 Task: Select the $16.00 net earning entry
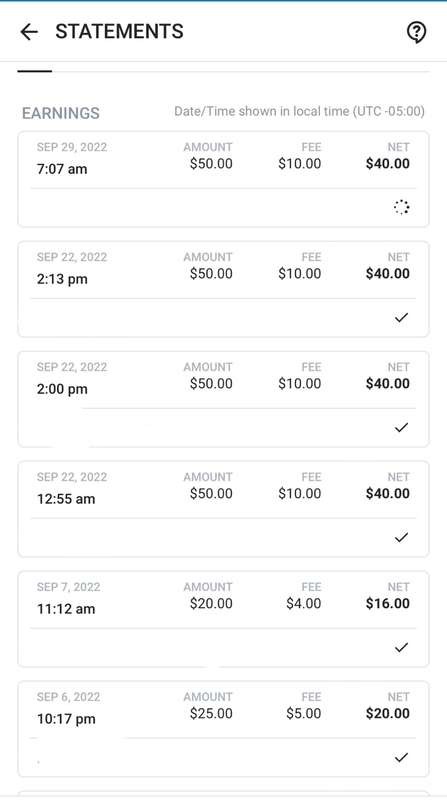point(224,619)
